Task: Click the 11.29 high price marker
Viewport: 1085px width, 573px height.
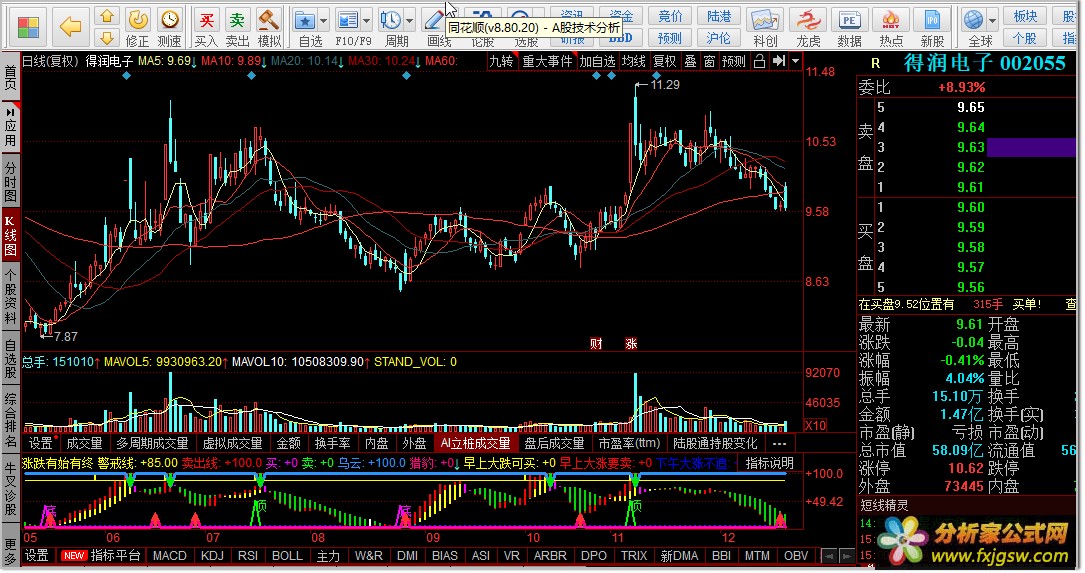Action: coord(665,84)
